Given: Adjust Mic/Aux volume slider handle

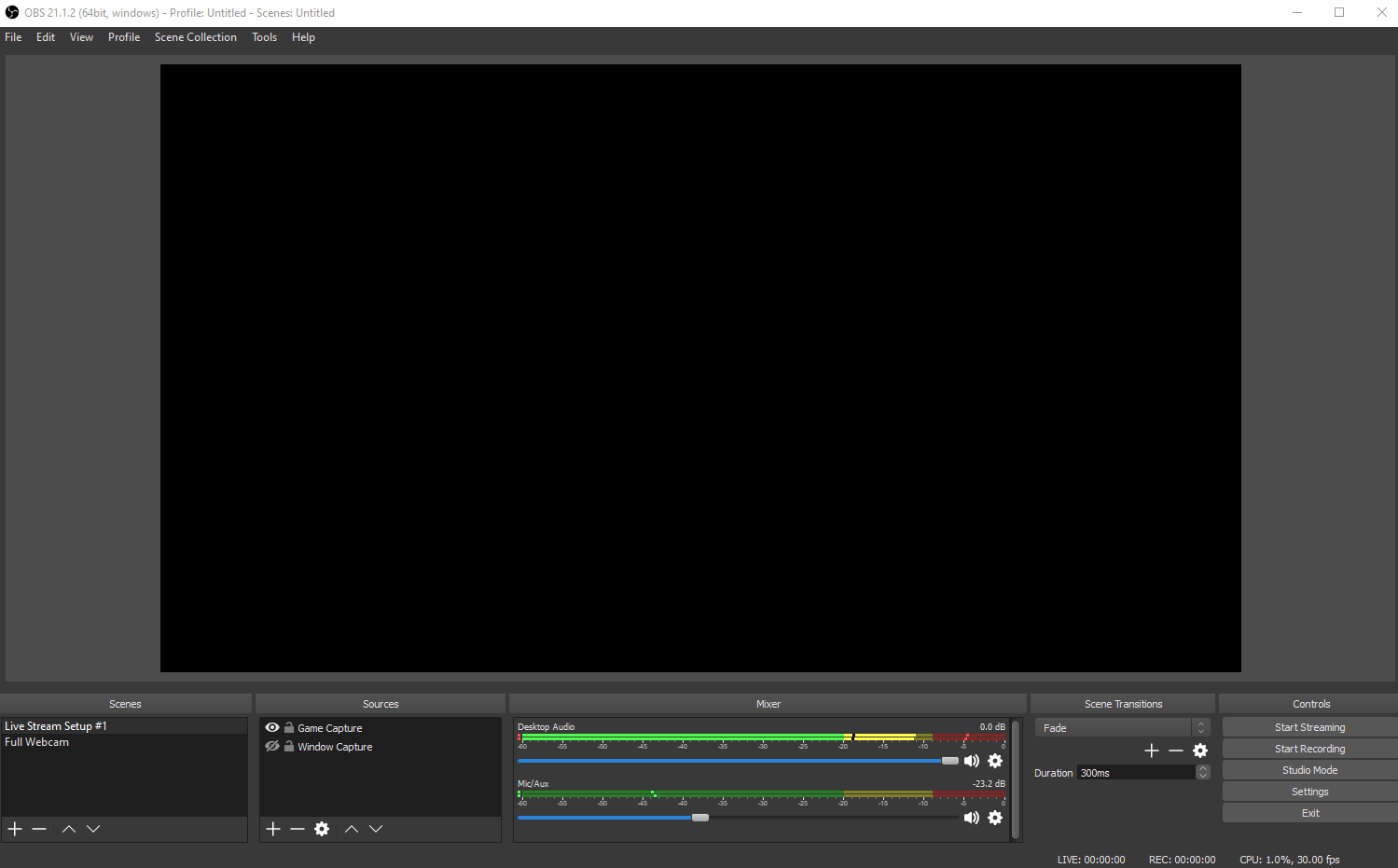Looking at the screenshot, I should coord(700,818).
